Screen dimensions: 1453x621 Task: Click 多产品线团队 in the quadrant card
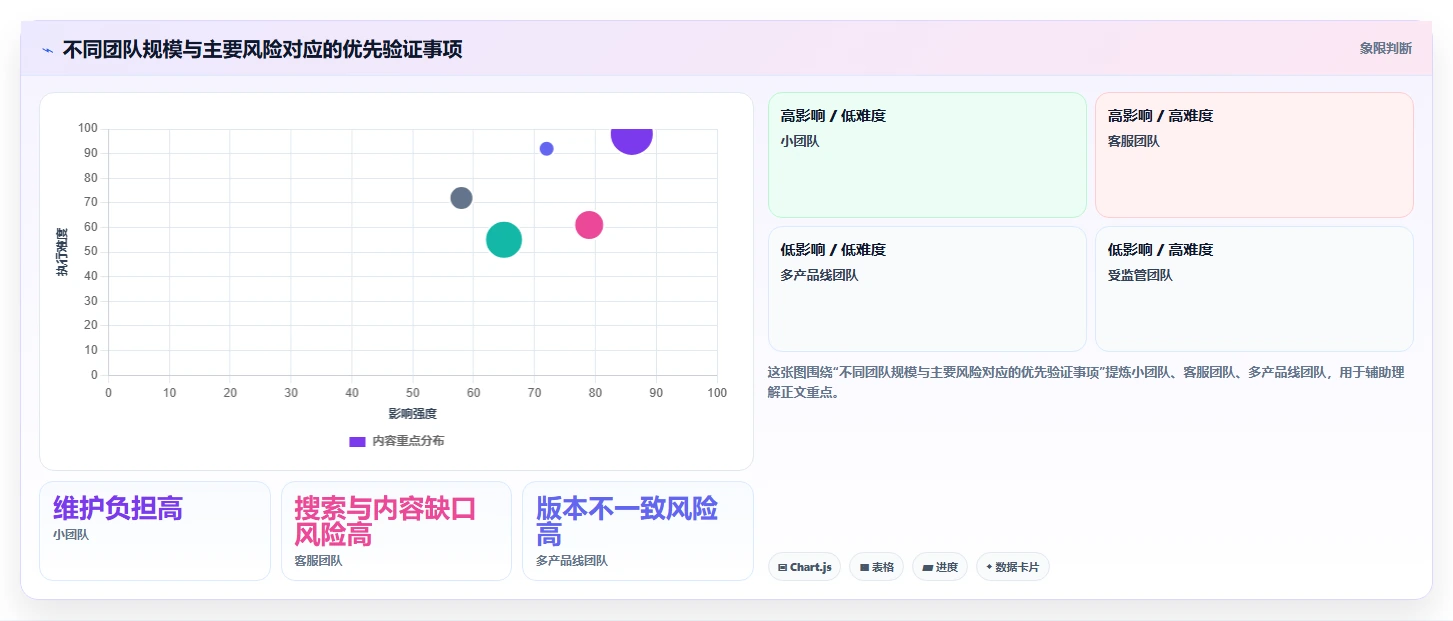[x=820, y=275]
